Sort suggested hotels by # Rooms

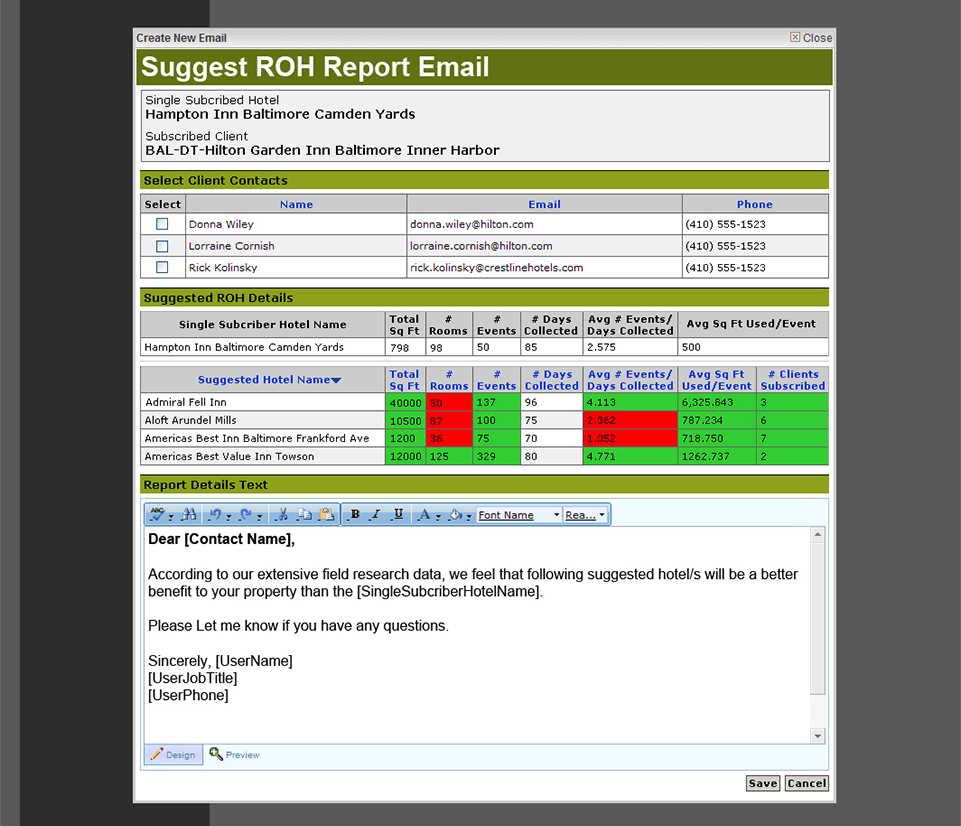(x=449, y=380)
